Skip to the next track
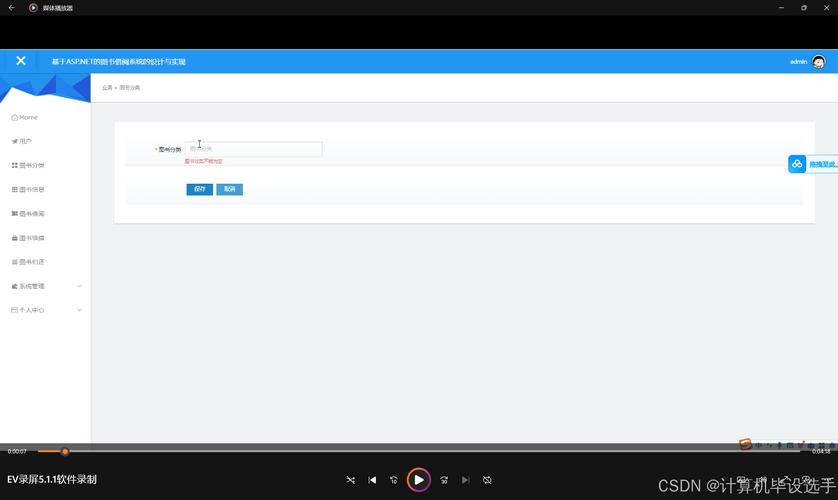838x500 pixels. (466, 480)
